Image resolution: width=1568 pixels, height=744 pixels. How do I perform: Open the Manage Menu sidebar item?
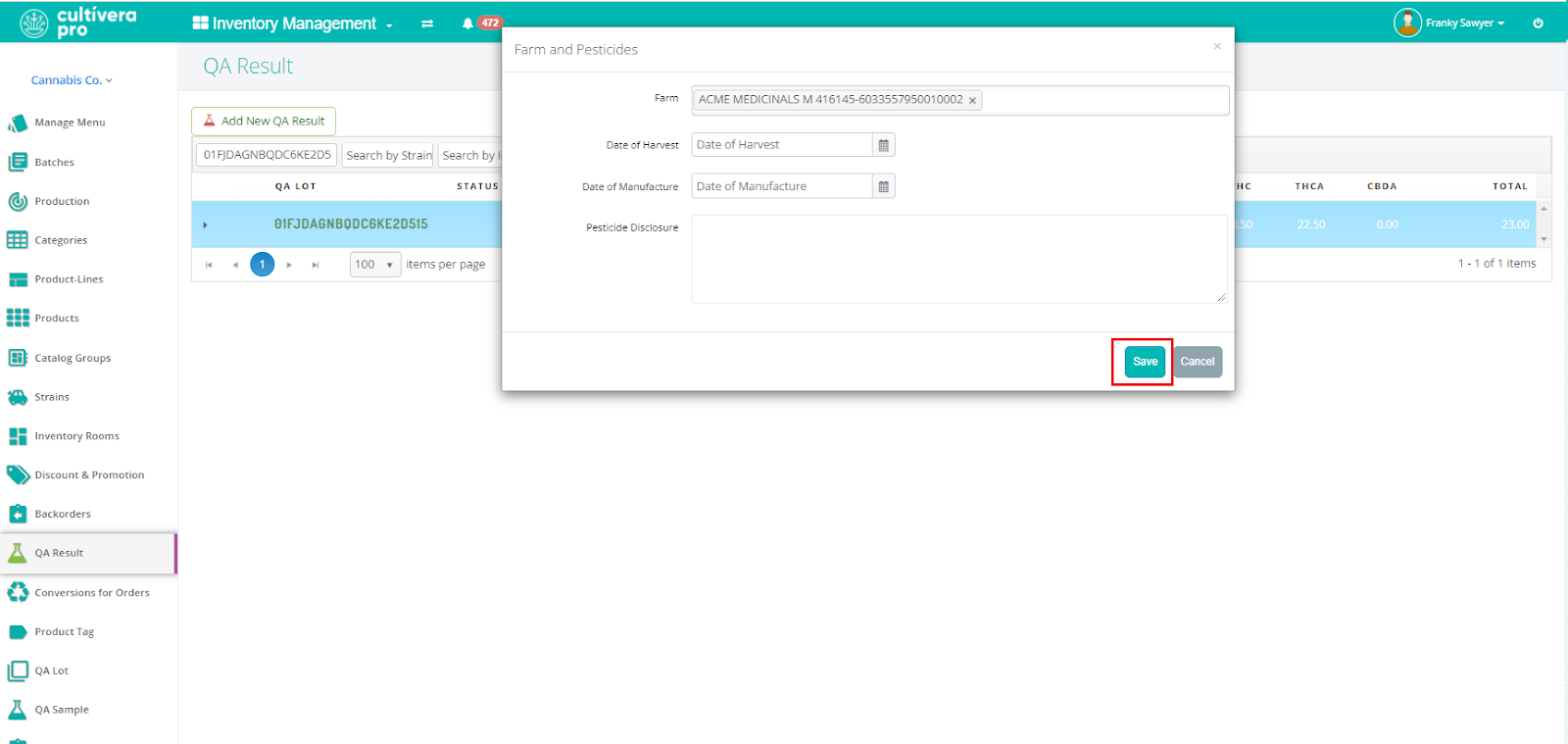70,123
